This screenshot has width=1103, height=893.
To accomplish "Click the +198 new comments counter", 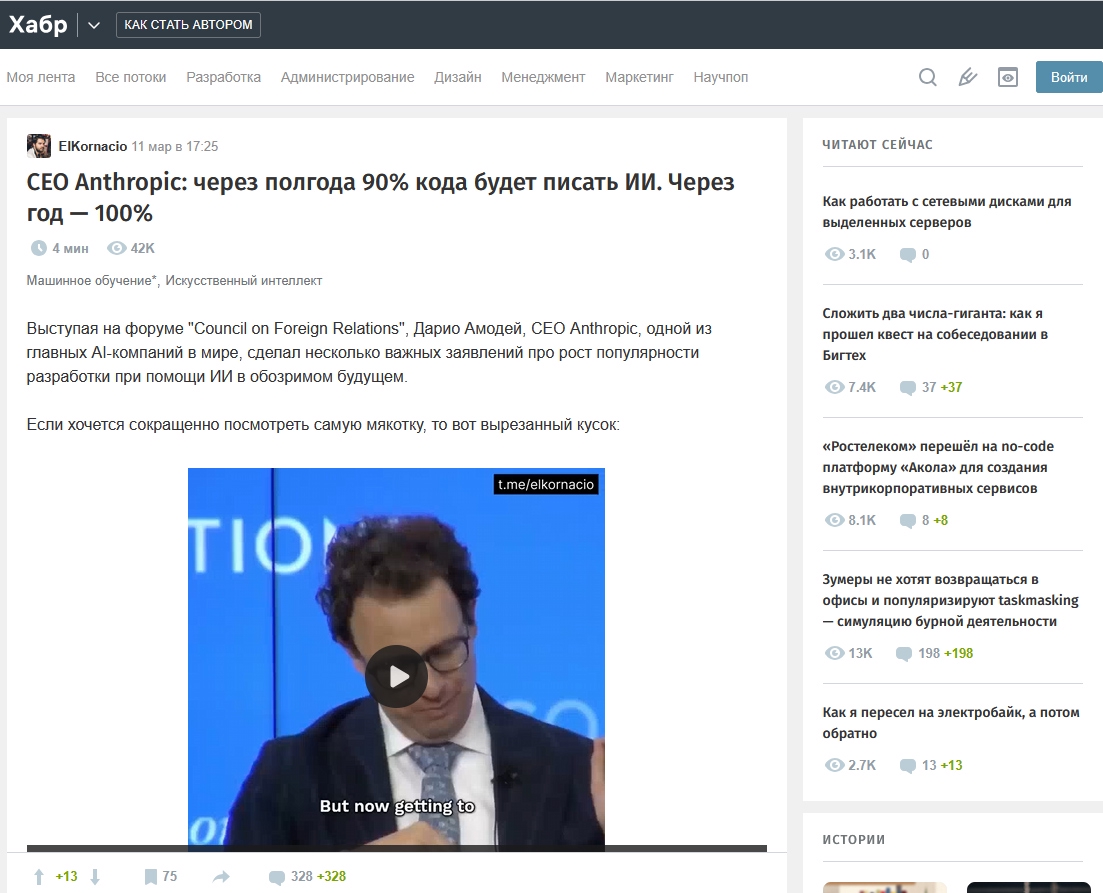I will pyautogui.click(x=958, y=653).
